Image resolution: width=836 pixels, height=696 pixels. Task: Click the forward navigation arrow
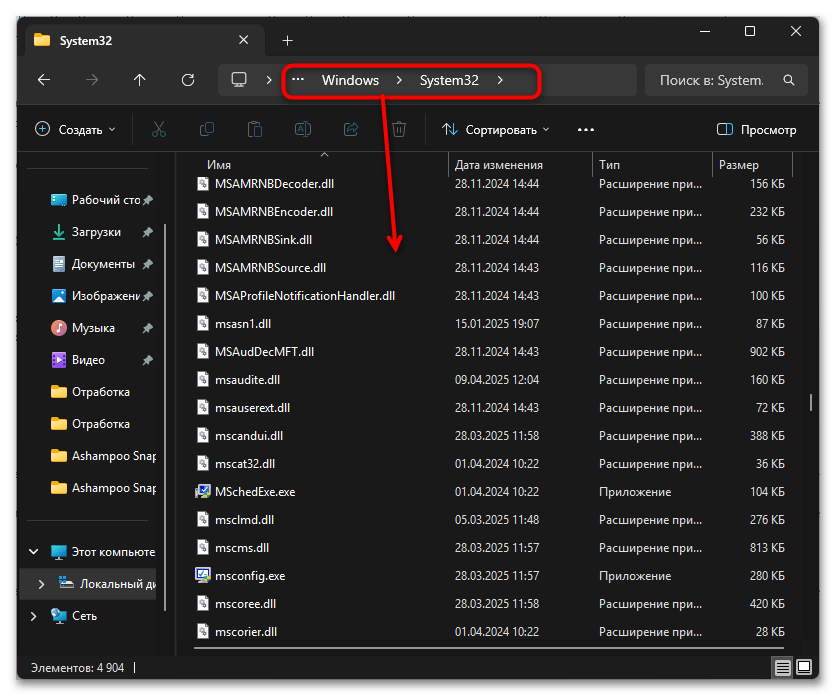point(92,80)
